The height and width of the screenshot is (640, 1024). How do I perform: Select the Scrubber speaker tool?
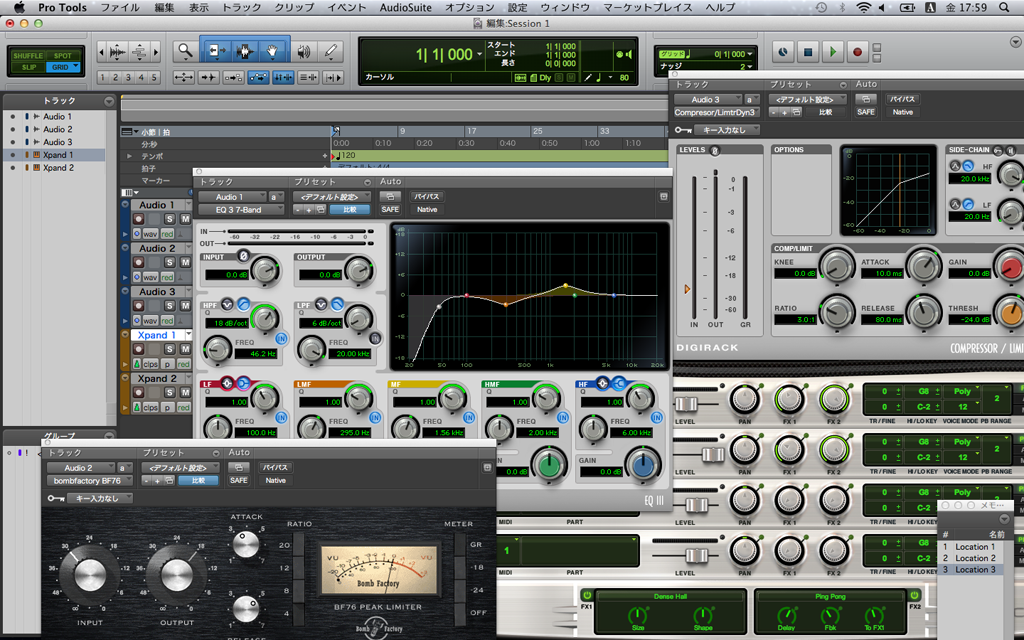click(304, 51)
